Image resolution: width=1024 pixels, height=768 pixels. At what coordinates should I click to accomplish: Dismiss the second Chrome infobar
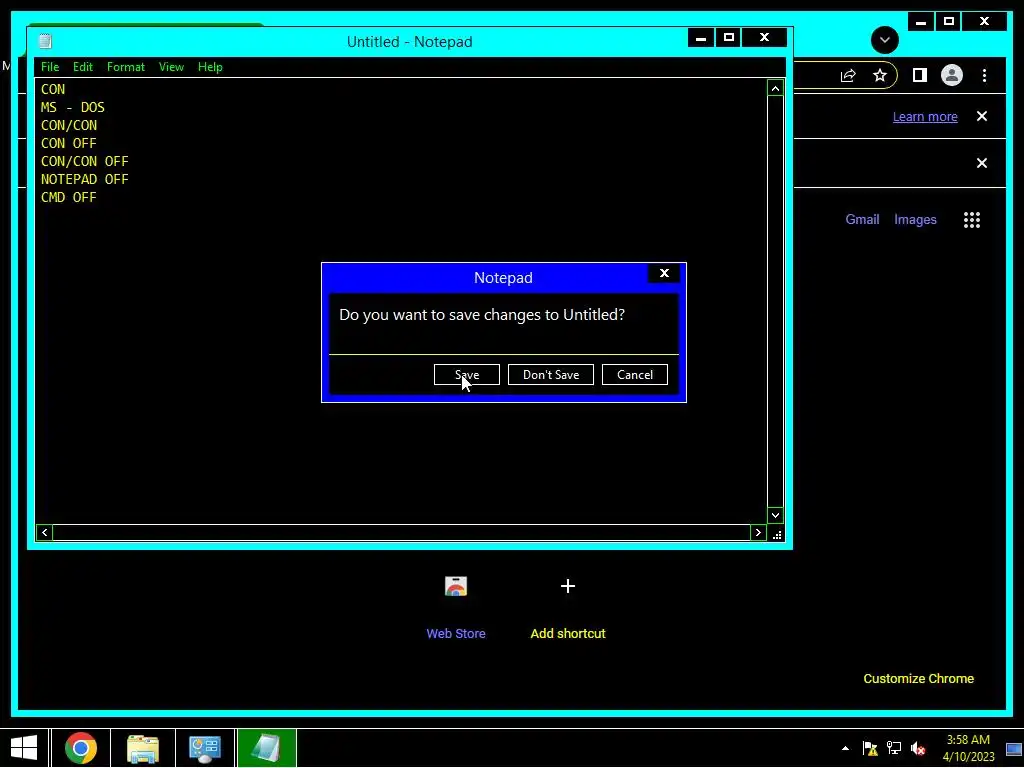coord(982,163)
